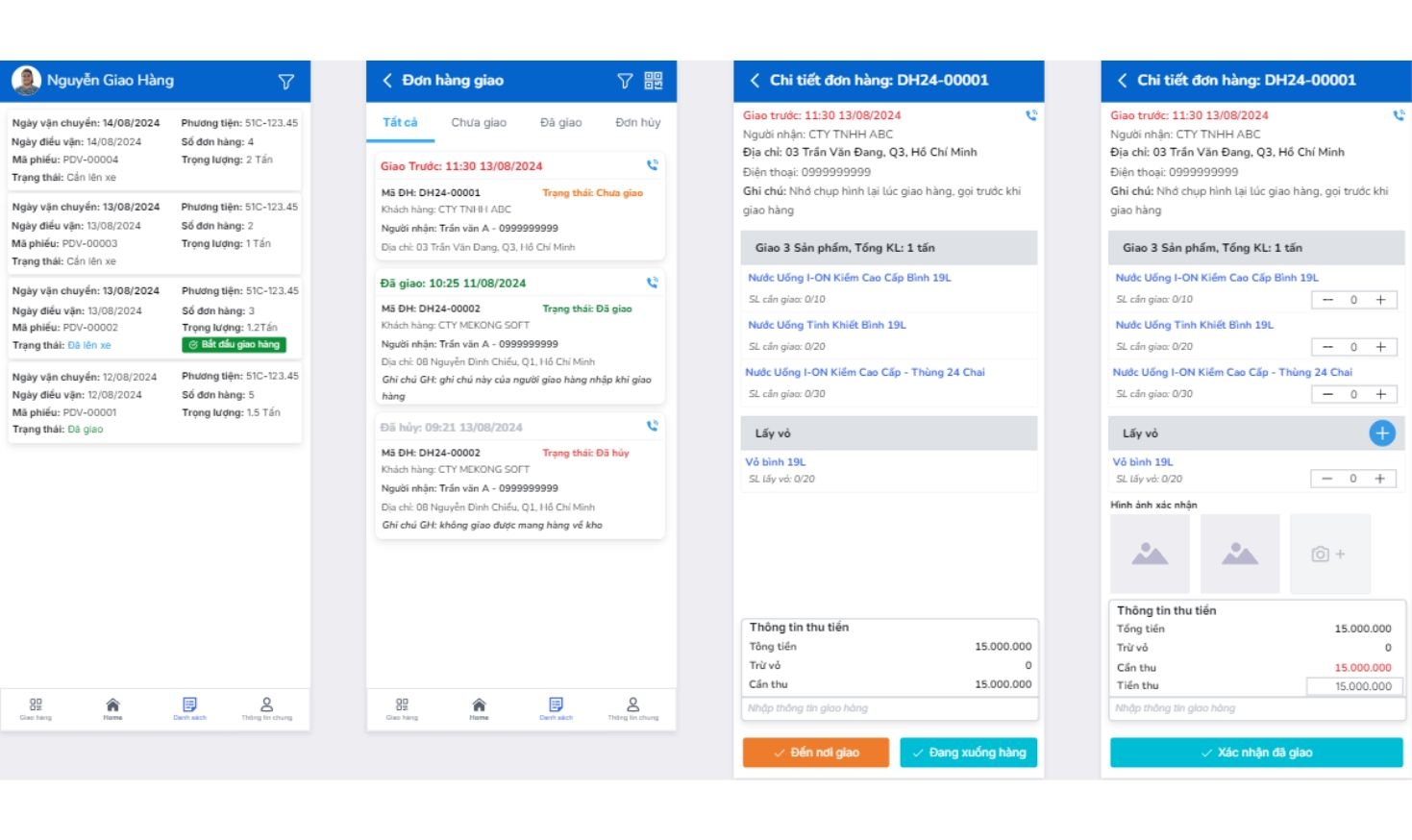This screenshot has width=1412, height=840.
Task: Tap the Bắt đầu giao hàng status badge
Action: [x=235, y=344]
